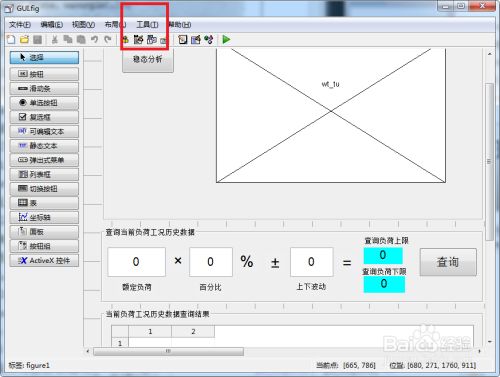Run the figure with the green arrow

pos(226,40)
